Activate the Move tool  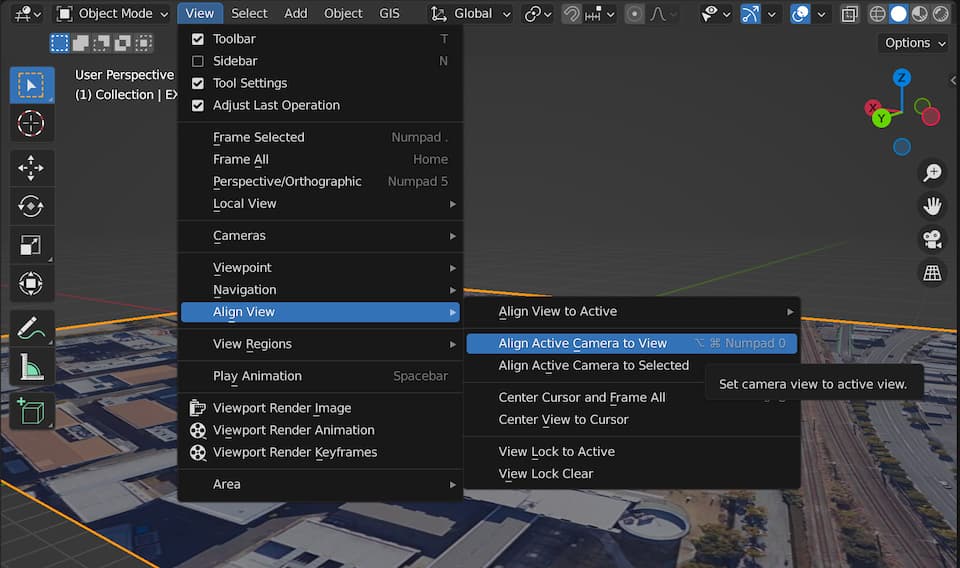click(x=31, y=168)
